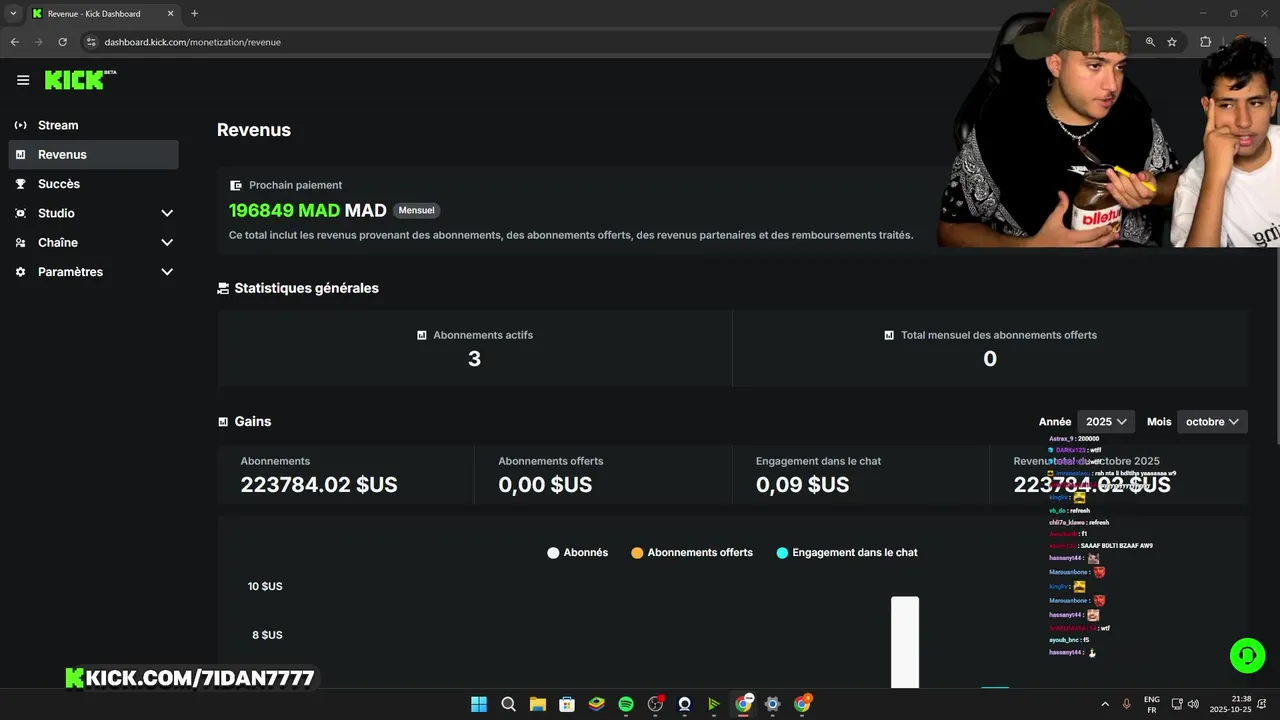The height and width of the screenshot is (720, 1280).
Task: Click the zoom magnifier icon in address bar
Action: [1150, 42]
